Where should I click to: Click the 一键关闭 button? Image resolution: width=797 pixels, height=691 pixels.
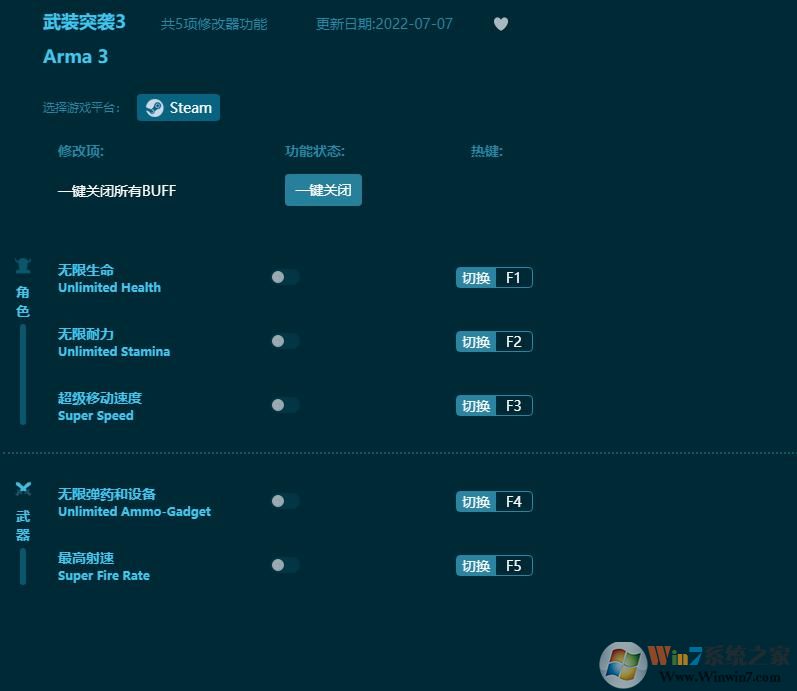pos(323,190)
